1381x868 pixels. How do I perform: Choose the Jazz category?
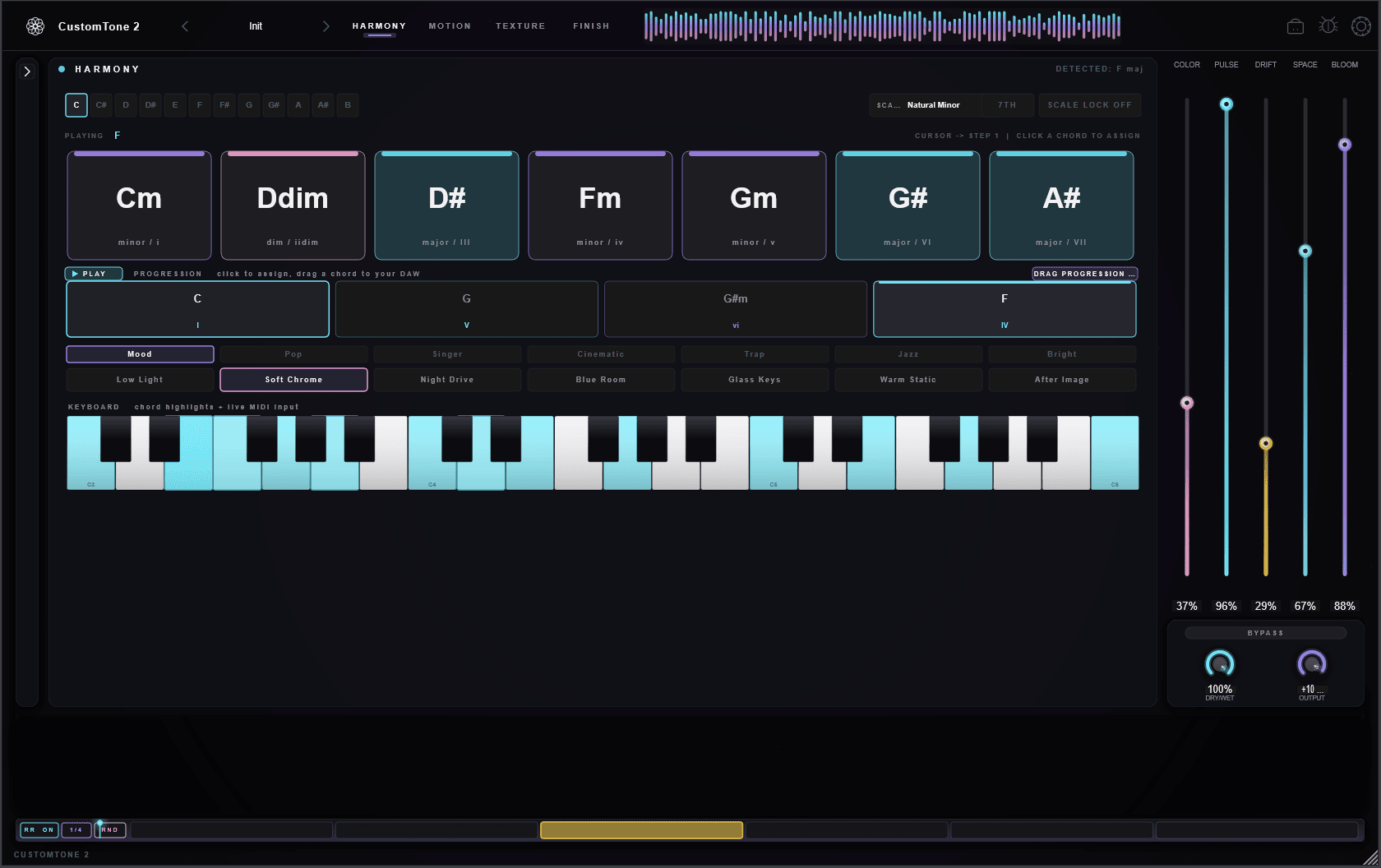pos(908,354)
